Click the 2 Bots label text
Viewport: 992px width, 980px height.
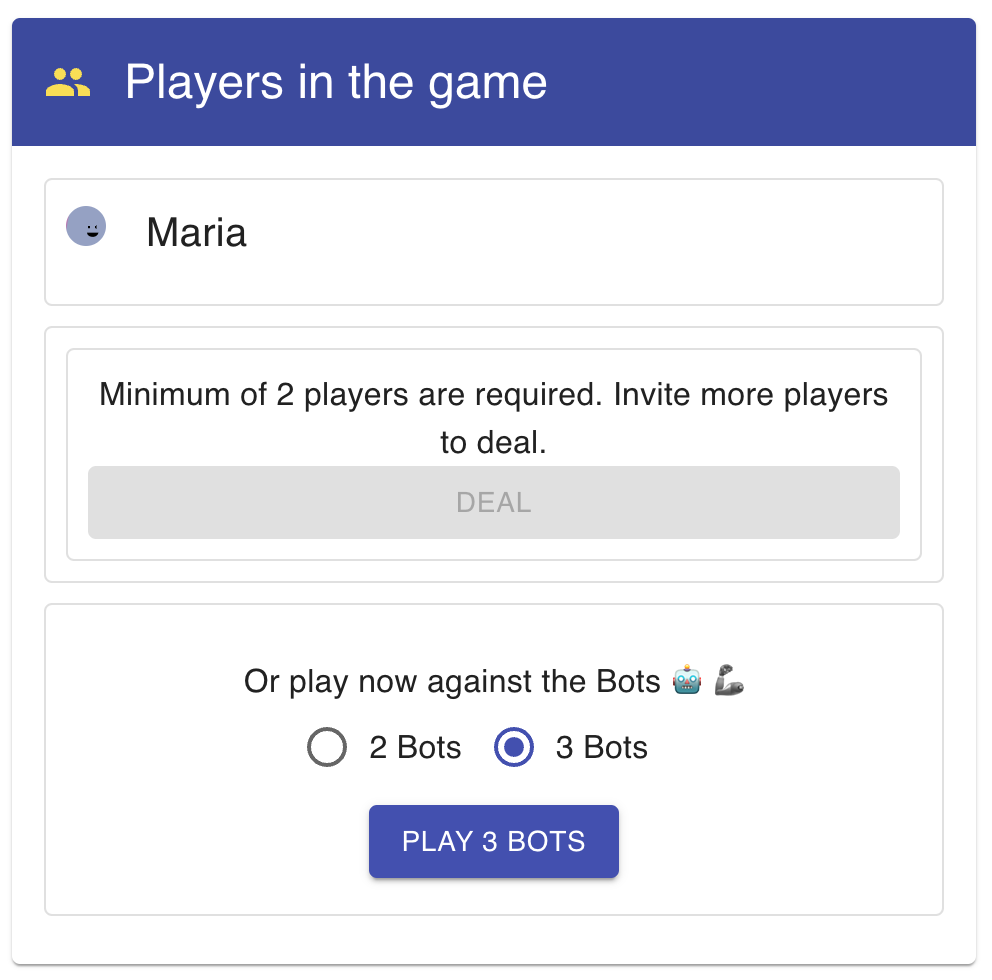(x=415, y=747)
